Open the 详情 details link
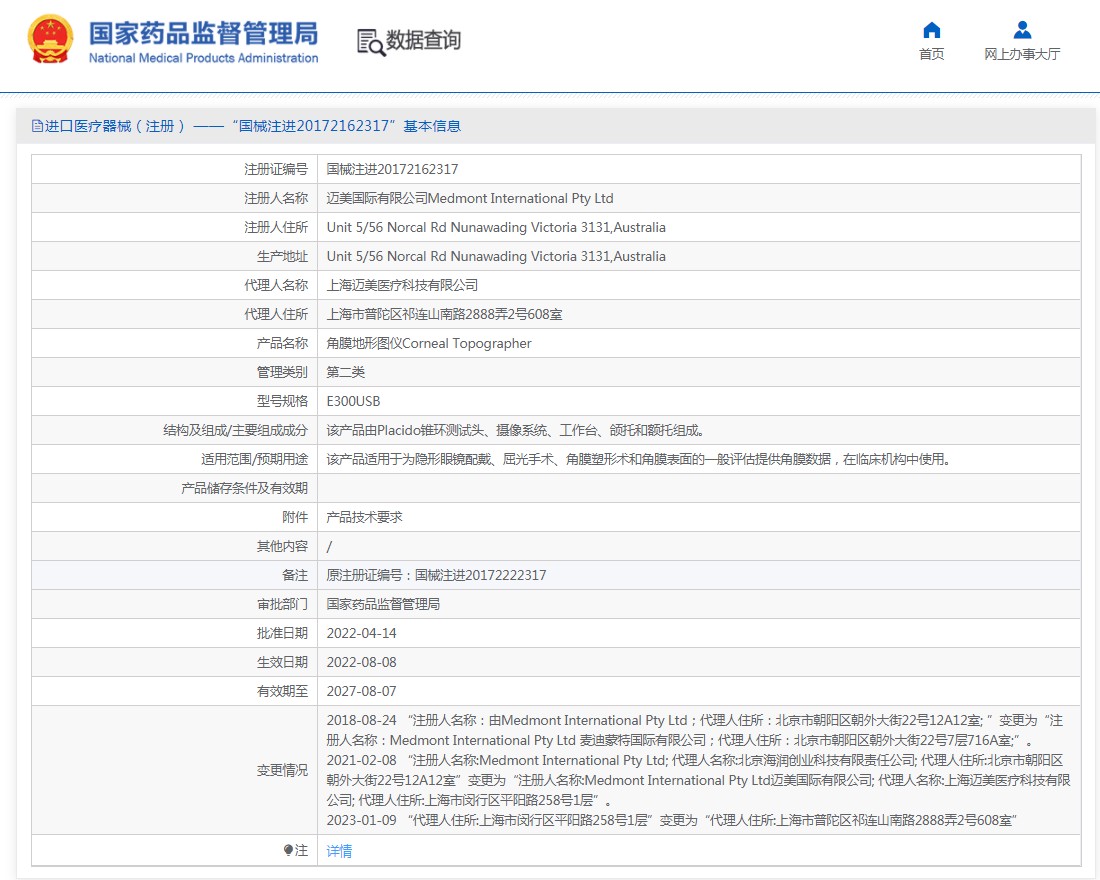Image resolution: width=1100 pixels, height=880 pixels. pyautogui.click(x=339, y=851)
